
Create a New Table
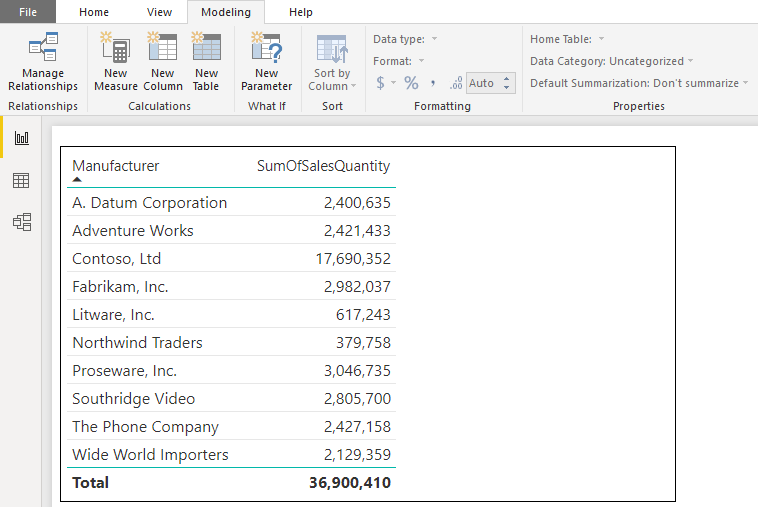pyautogui.click(x=206, y=62)
